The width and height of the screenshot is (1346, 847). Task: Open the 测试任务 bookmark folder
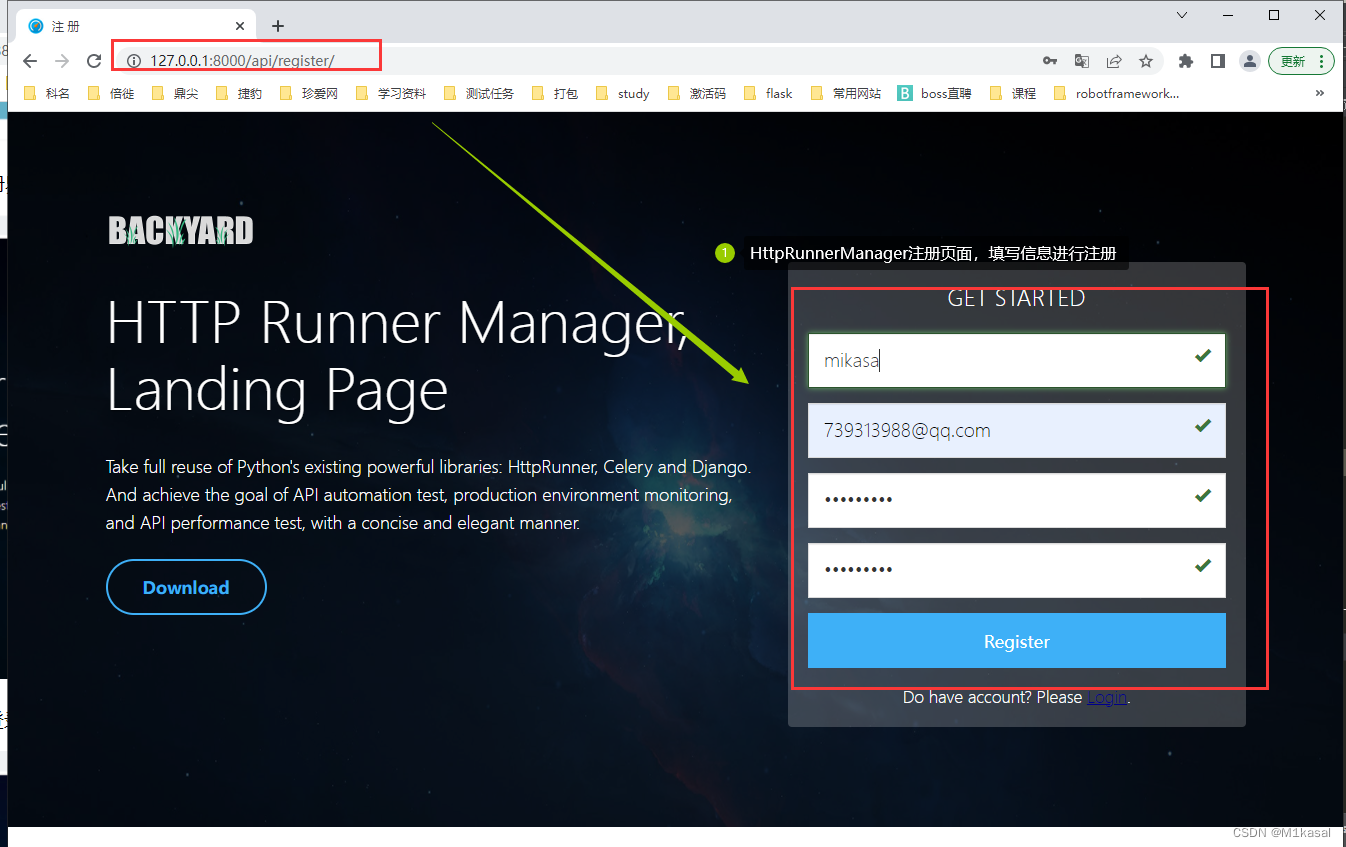pos(479,93)
